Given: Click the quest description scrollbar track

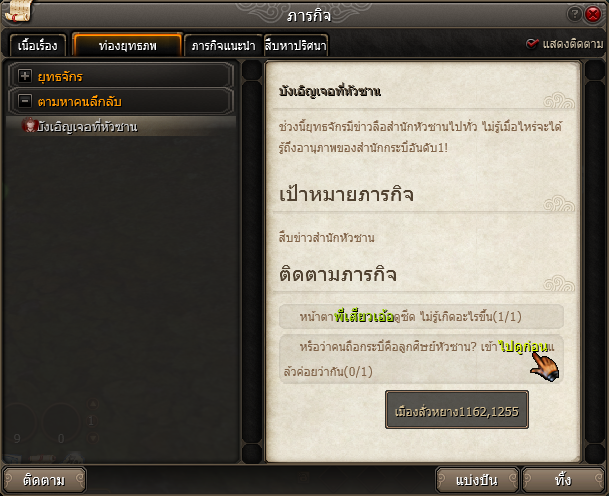Looking at the screenshot, I should [594, 261].
